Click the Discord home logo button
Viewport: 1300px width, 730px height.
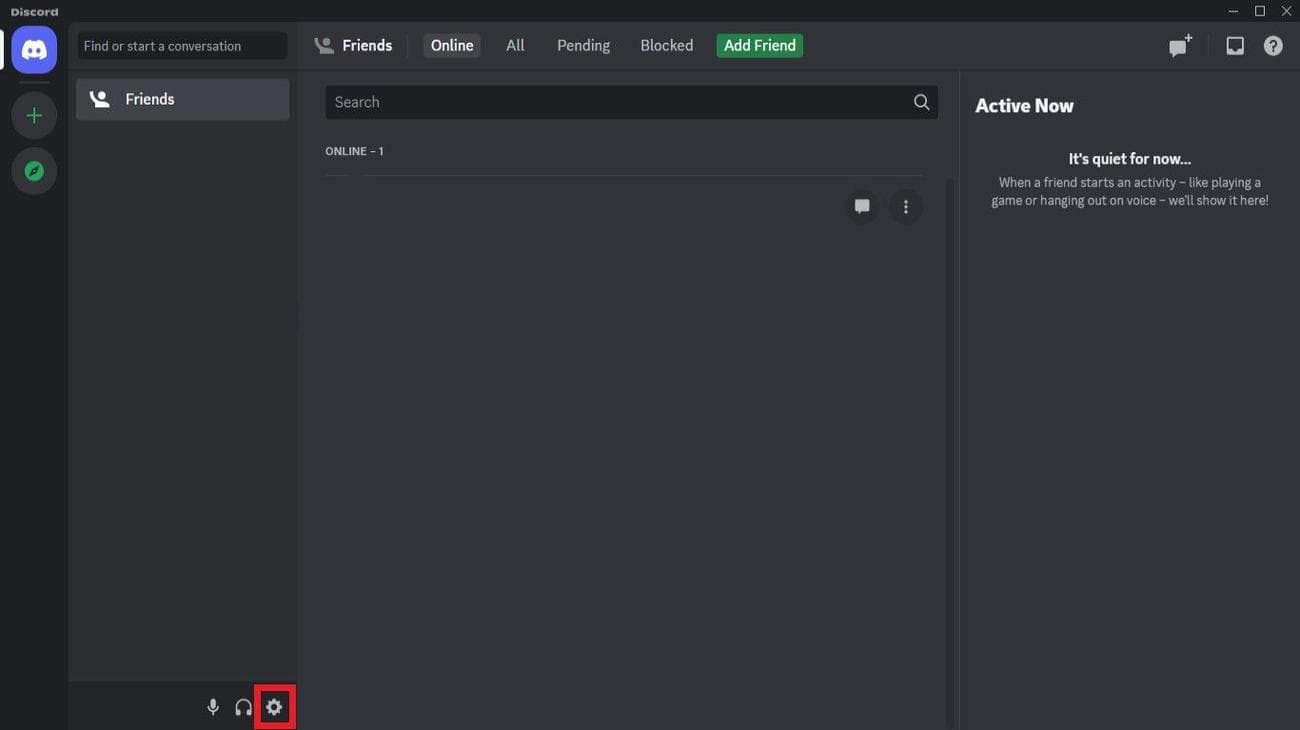pos(34,49)
